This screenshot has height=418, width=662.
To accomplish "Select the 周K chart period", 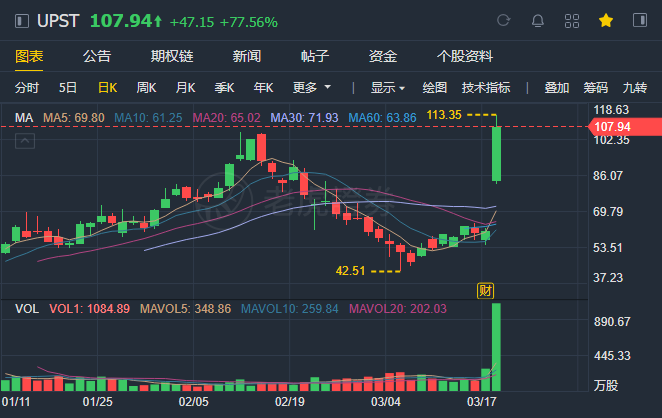I will click(x=146, y=88).
